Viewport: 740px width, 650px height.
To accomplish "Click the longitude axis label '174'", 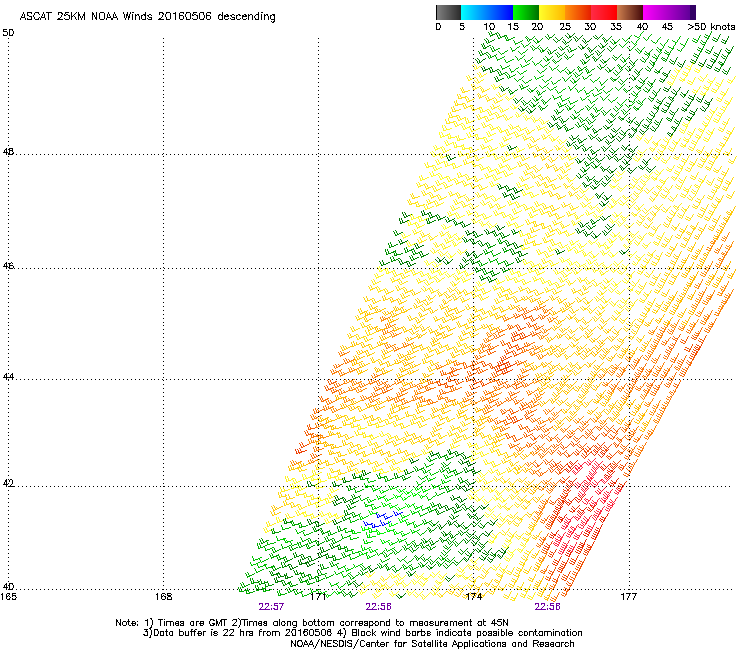I will (x=474, y=597).
